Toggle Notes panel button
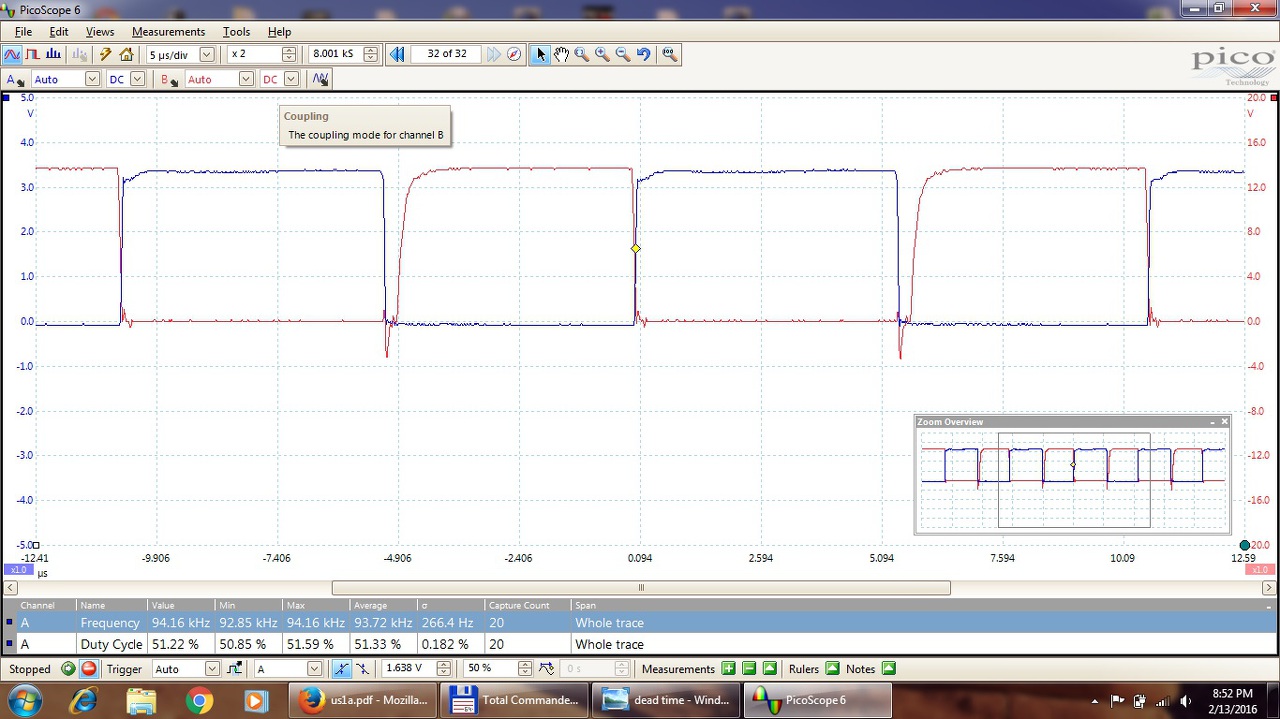 pyautogui.click(x=888, y=669)
